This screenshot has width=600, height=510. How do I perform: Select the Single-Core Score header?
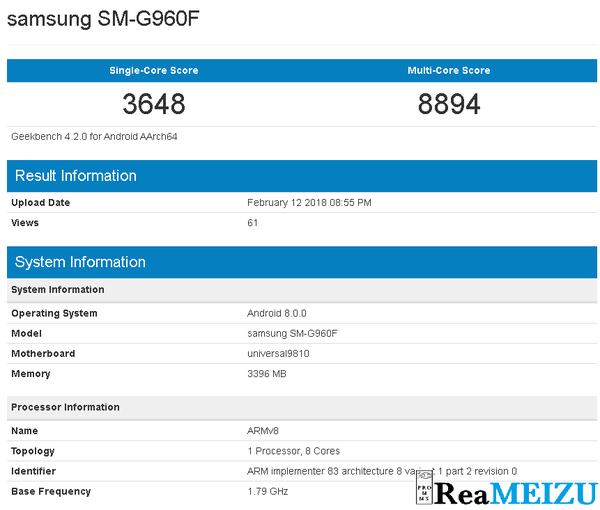154,70
